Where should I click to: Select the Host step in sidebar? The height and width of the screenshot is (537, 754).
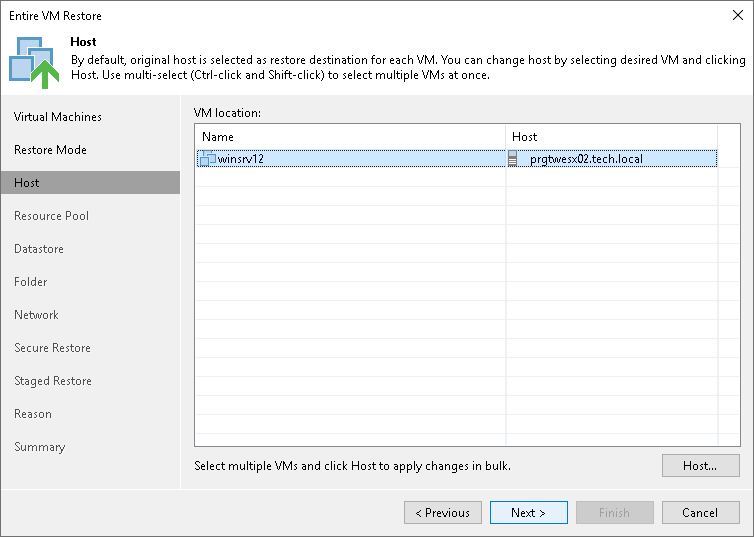pyautogui.click(x=90, y=183)
